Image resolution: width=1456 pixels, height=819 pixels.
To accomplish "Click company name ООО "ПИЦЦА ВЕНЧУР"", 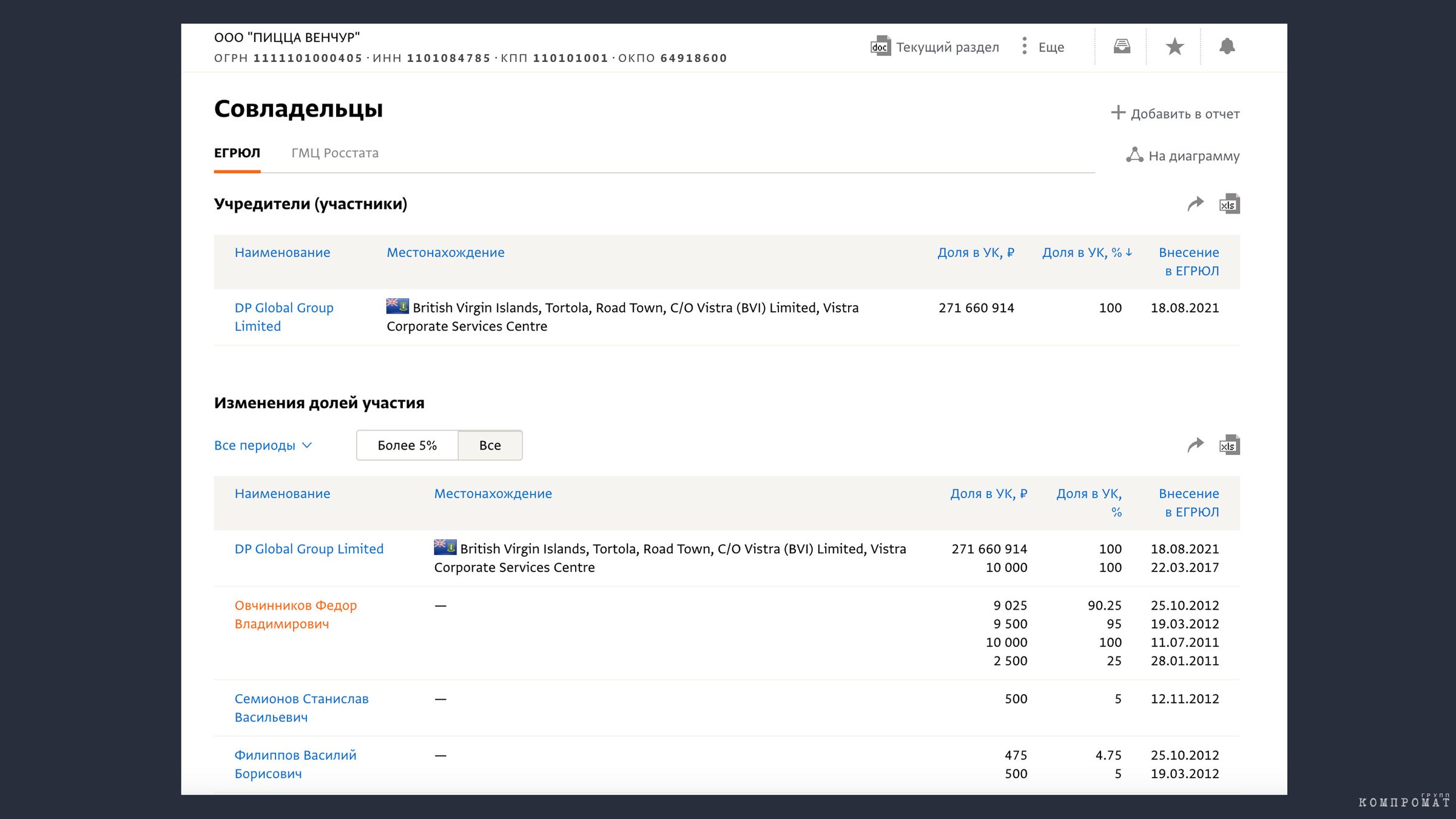I will click(287, 38).
